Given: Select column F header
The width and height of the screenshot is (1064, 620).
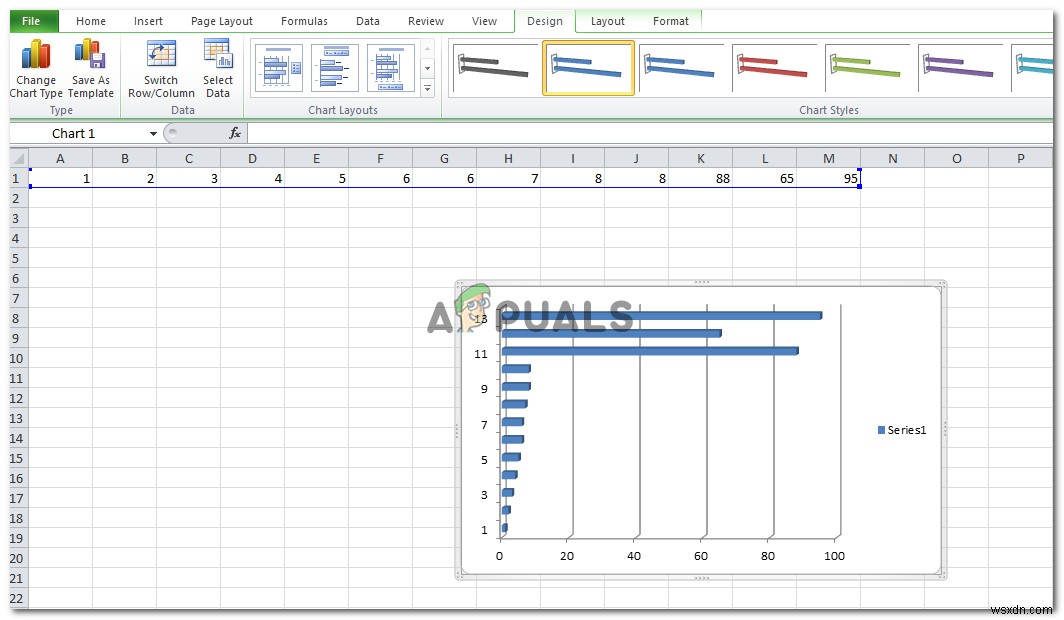Looking at the screenshot, I should [x=380, y=159].
